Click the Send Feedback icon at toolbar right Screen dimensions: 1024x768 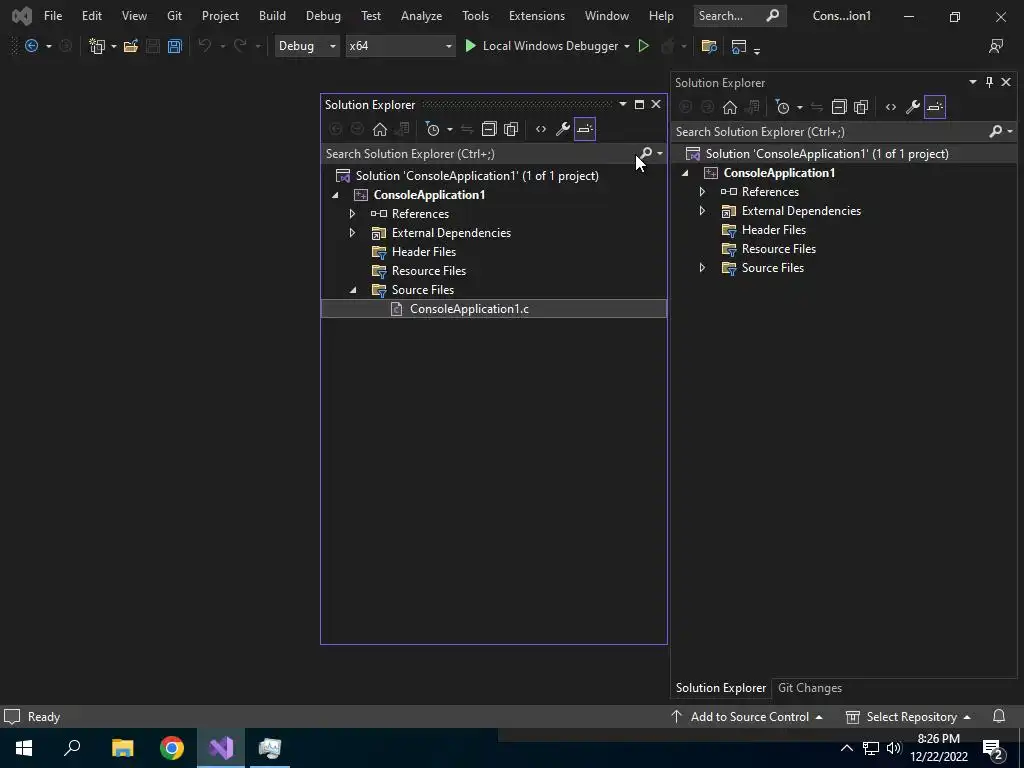tap(995, 46)
